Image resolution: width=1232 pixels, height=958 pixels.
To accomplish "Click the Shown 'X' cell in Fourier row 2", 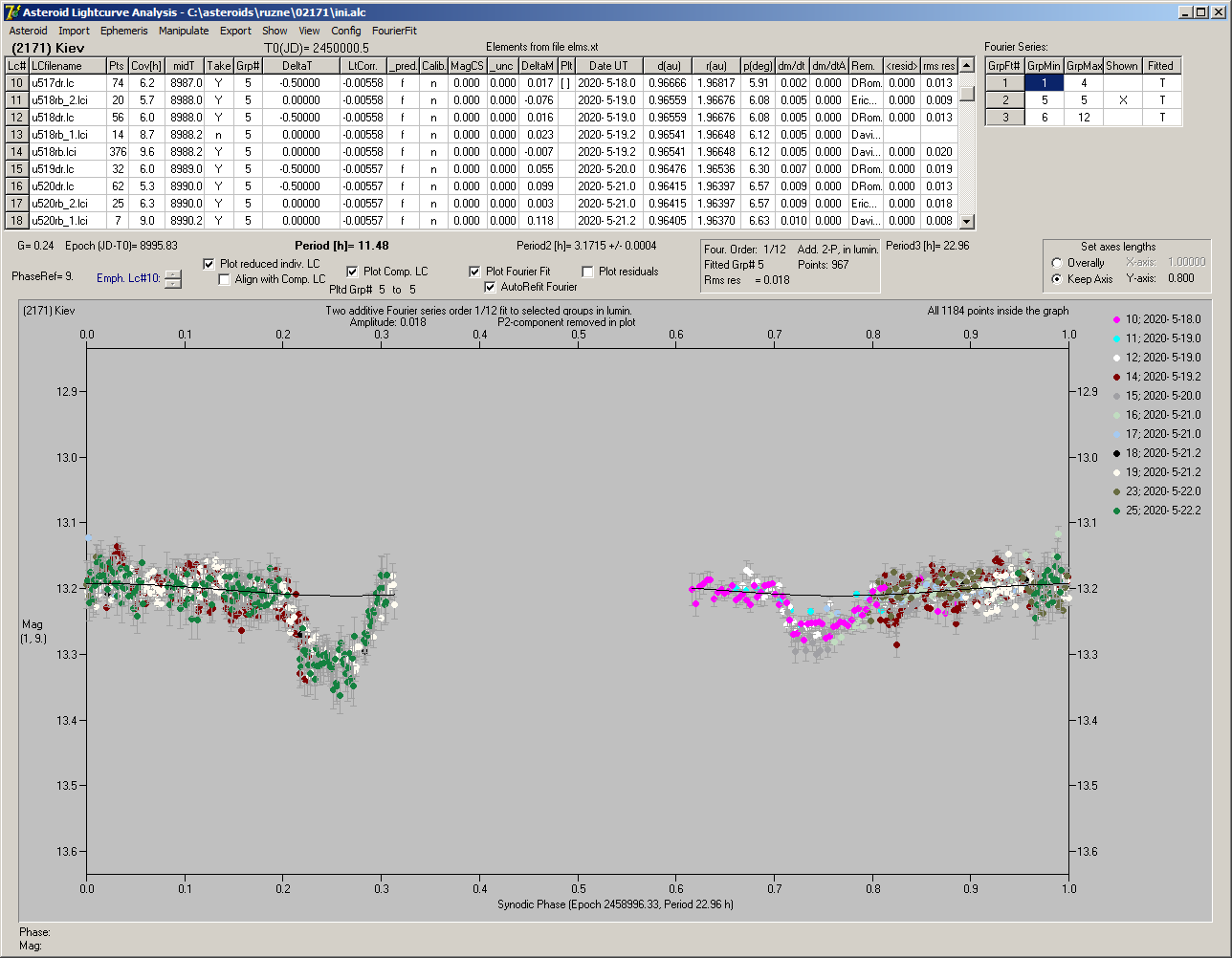I will coord(1122,100).
